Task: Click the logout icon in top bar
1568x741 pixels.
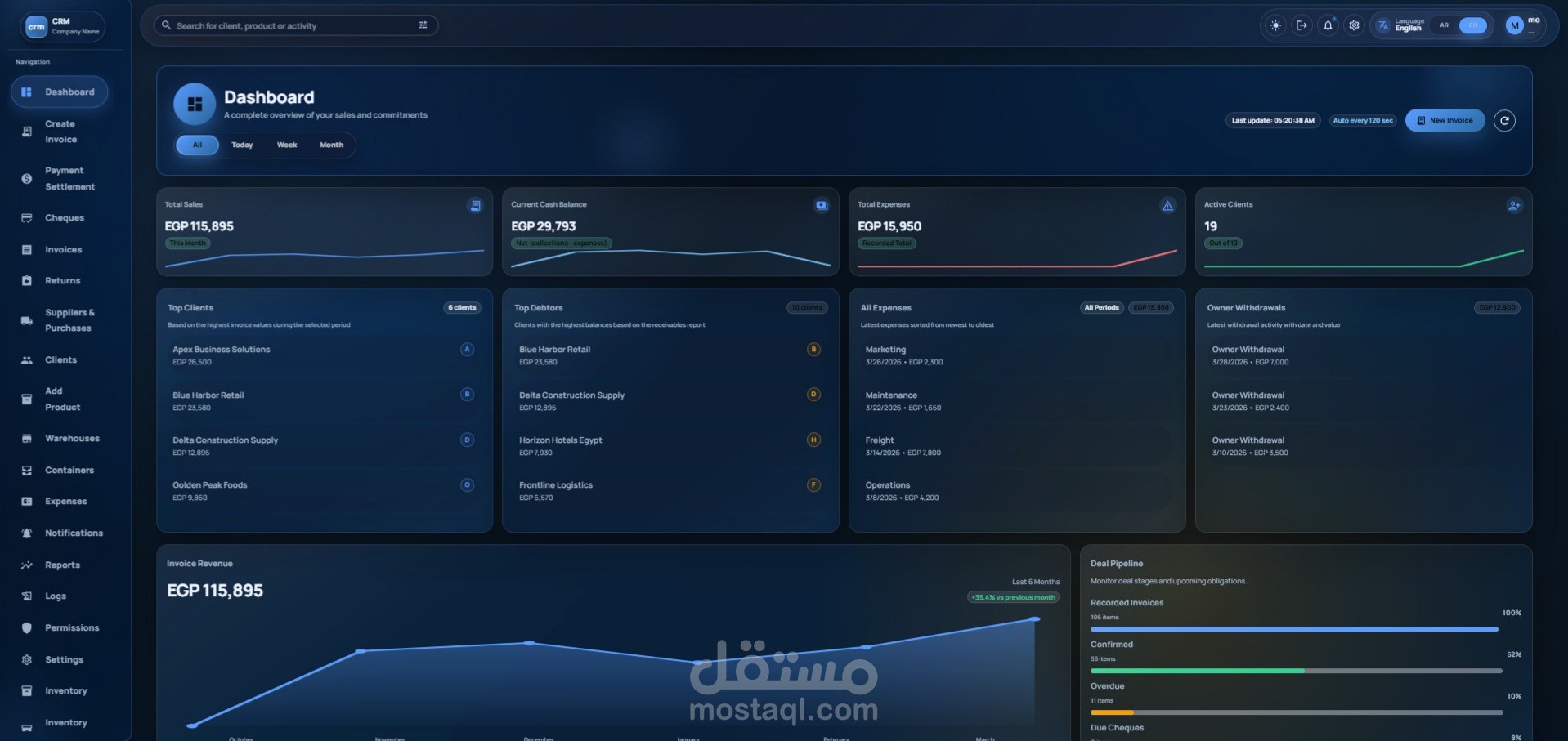Action: pos(1301,25)
